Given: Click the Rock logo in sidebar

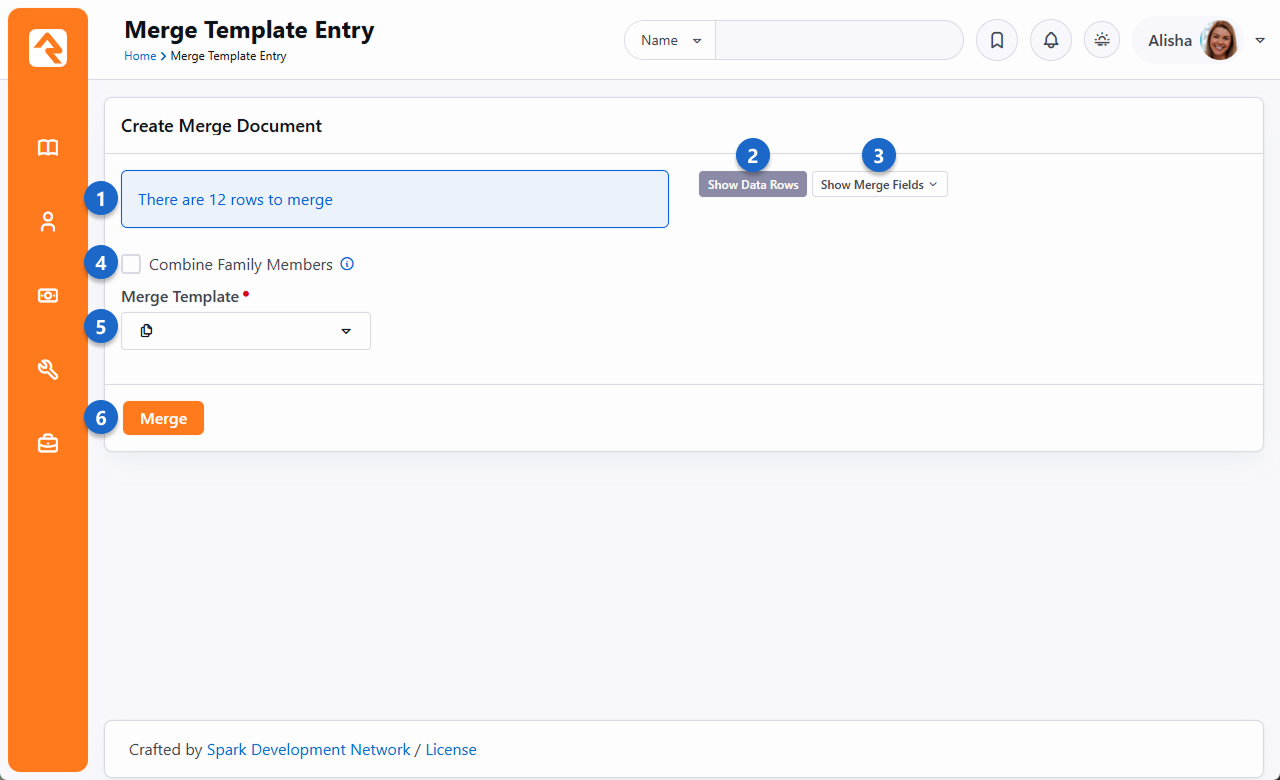Looking at the screenshot, I should pyautogui.click(x=48, y=48).
